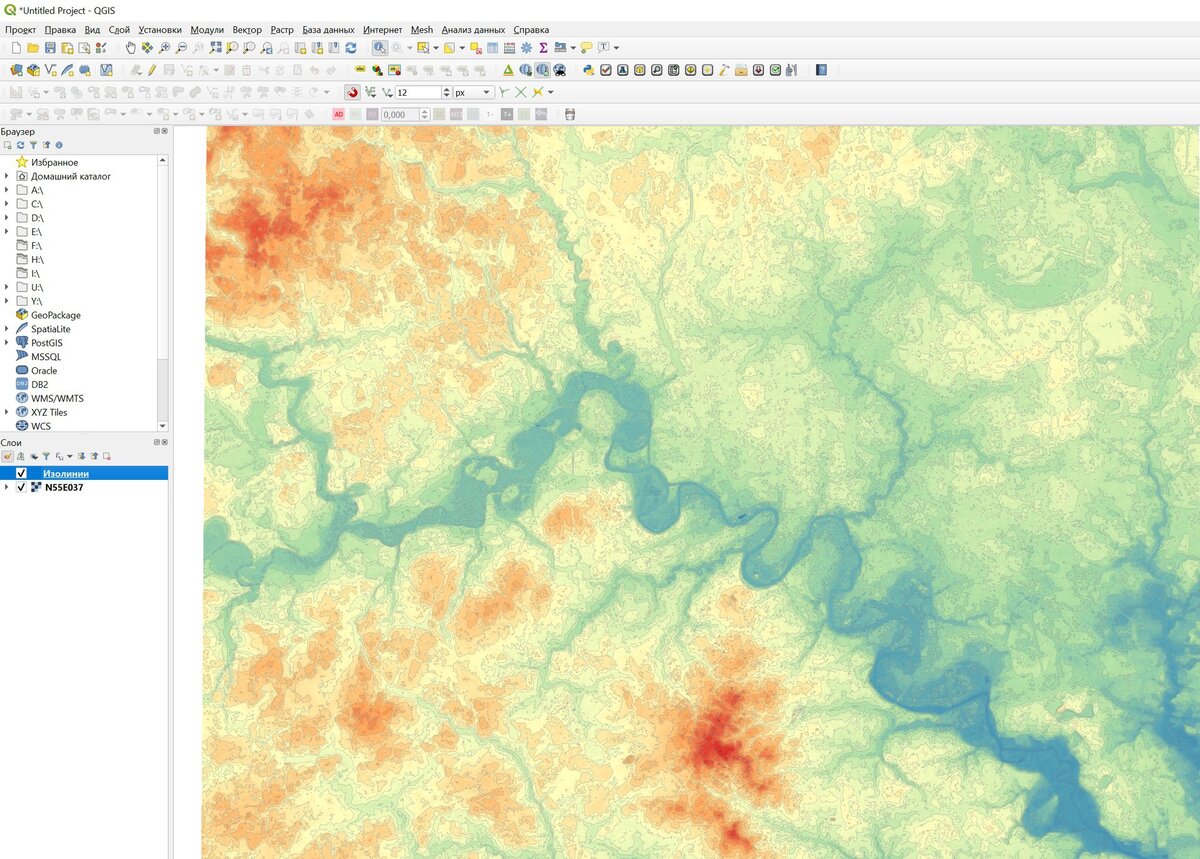Toggle the red AD advanced digitizing button
The width and height of the screenshot is (1200, 859).
point(339,114)
